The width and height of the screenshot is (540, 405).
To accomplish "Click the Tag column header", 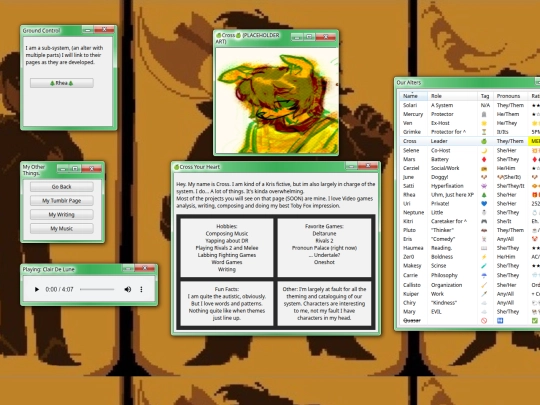I will (x=485, y=96).
